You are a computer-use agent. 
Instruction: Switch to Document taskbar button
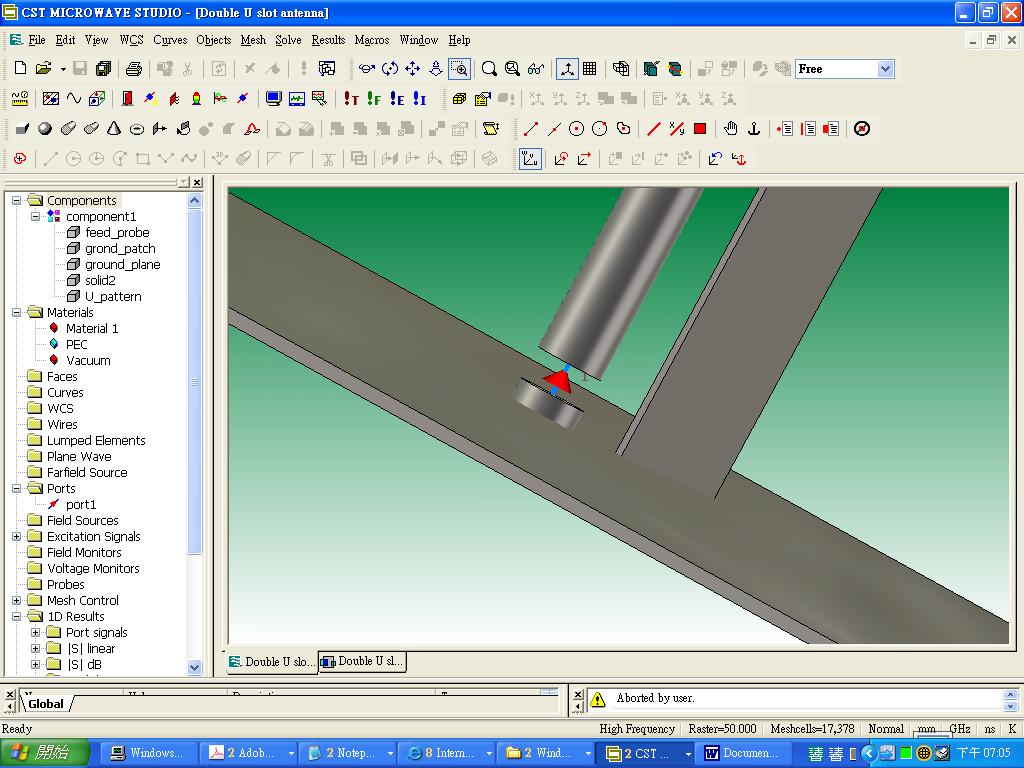pos(741,753)
